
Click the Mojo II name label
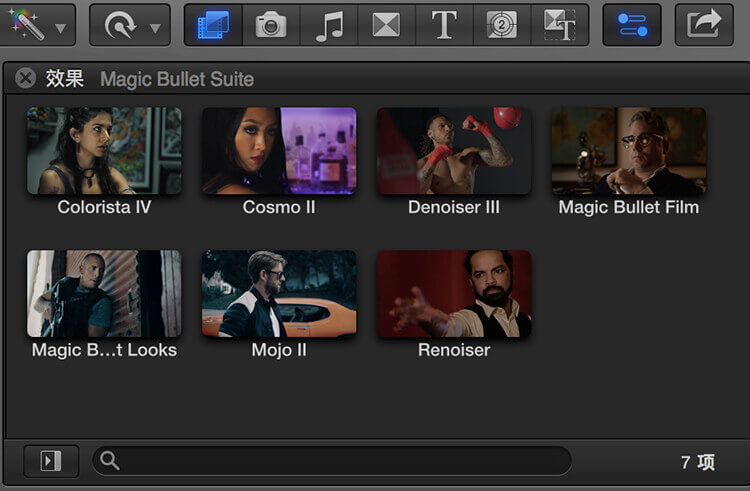[x=279, y=350]
